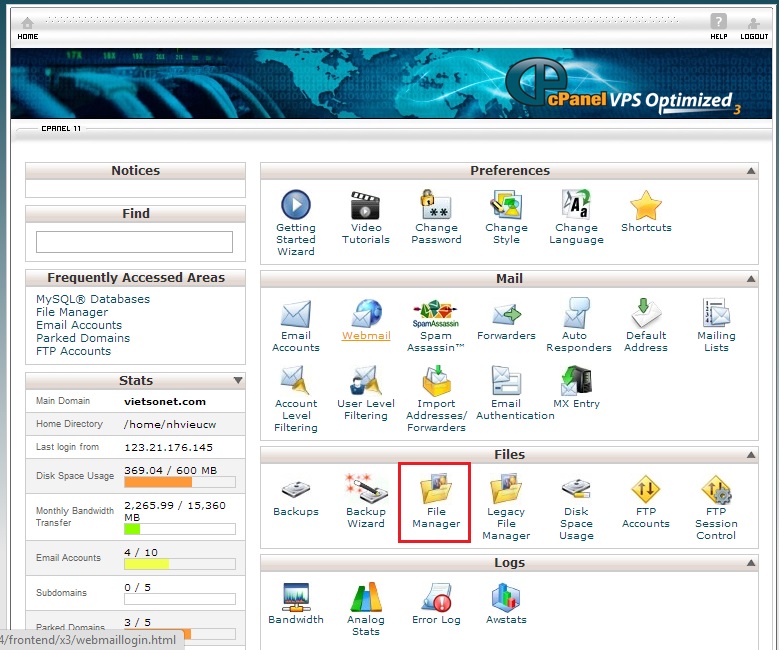Open the Error Log
The image size is (779, 650).
(x=436, y=604)
